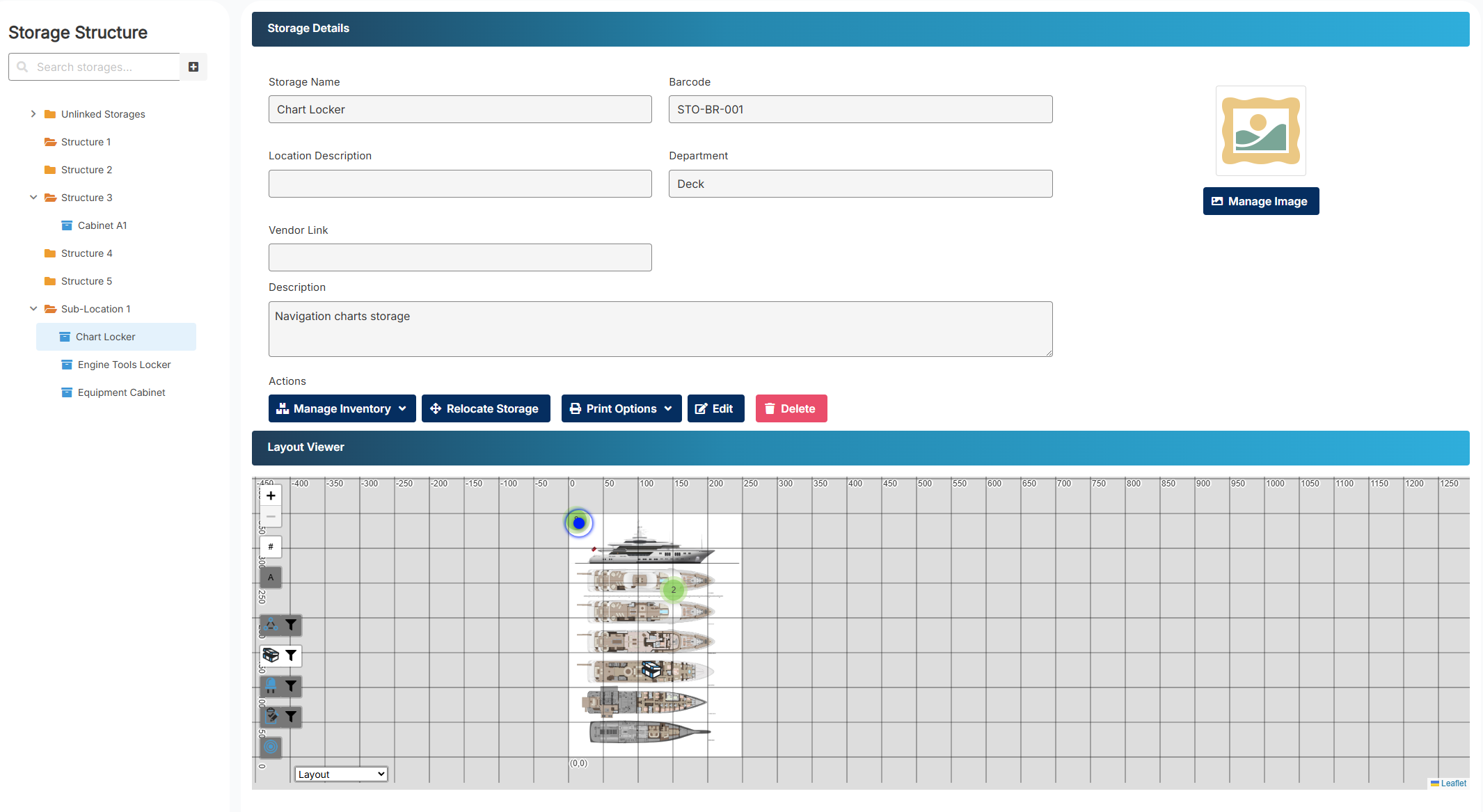Expand the Unlinked Storages tree node

click(x=33, y=114)
